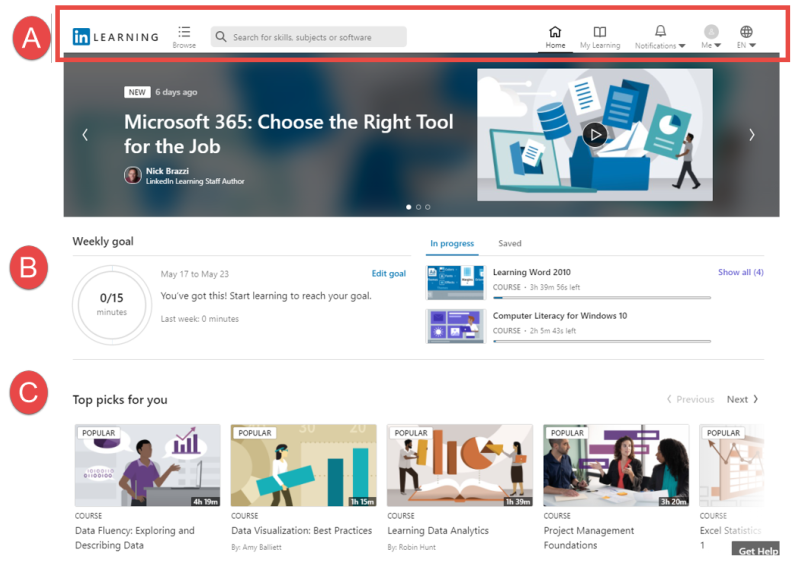800x578 pixels.
Task: Advance to next banner slide arrow
Action: 752,135
